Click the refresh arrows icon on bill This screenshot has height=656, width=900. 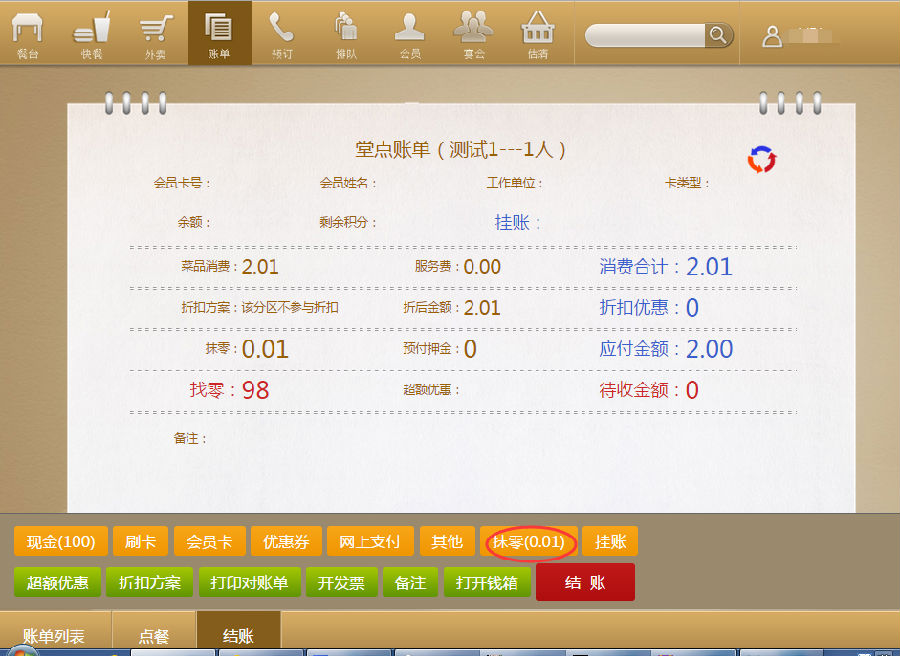pos(762,159)
